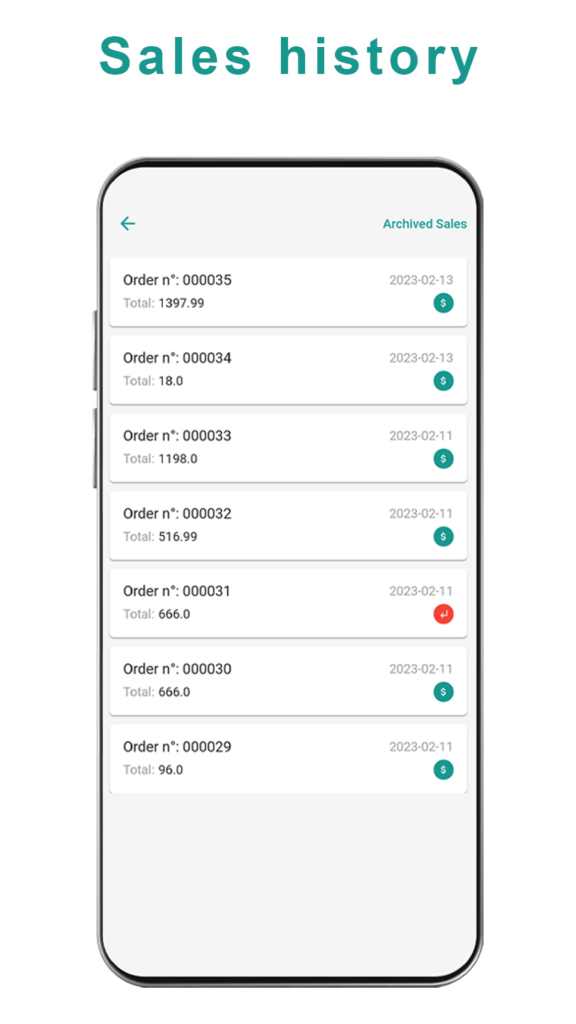Tap the back arrow icon
This screenshot has width=576, height=1024.
click(127, 224)
